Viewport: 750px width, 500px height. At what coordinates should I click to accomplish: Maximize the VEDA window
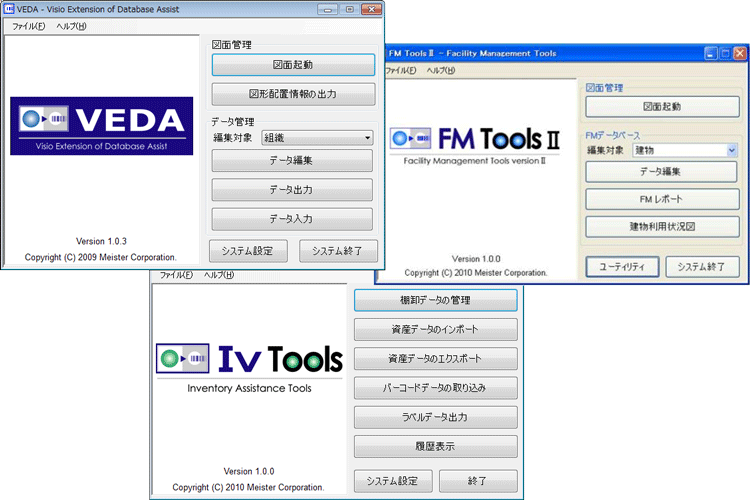pos(350,9)
